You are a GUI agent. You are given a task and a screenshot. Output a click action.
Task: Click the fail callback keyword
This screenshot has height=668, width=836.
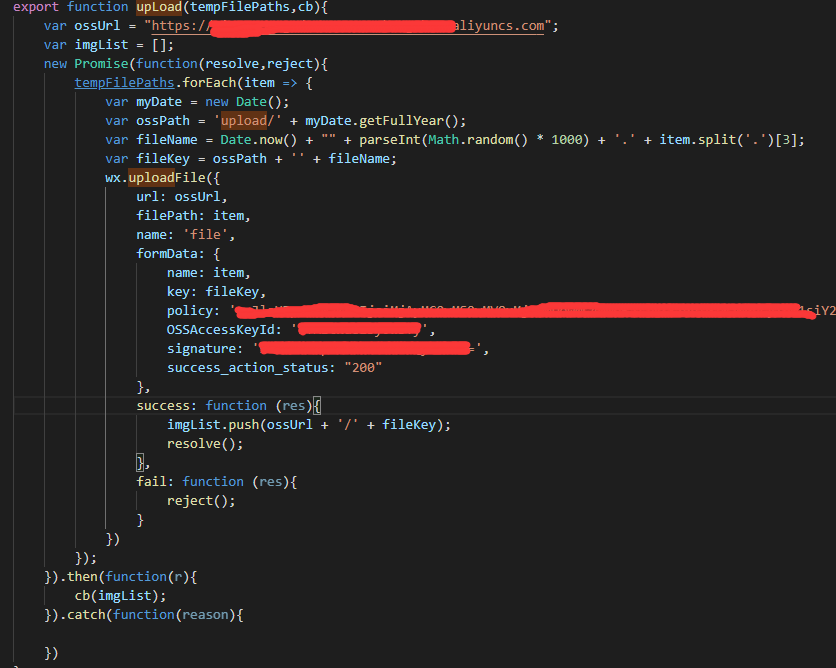pyautogui.click(x=151, y=482)
